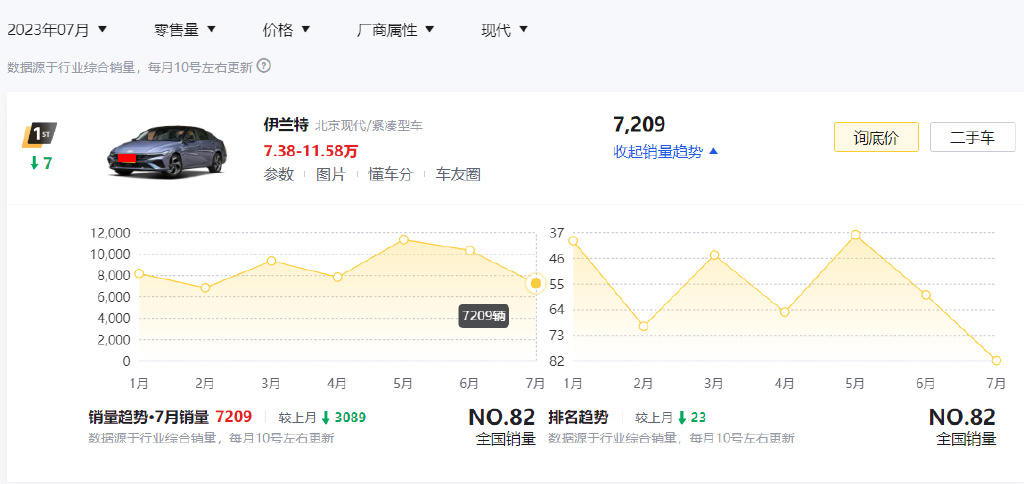Click the 销量趋势•7月销量 heading
The image size is (1024, 484).
[148, 417]
